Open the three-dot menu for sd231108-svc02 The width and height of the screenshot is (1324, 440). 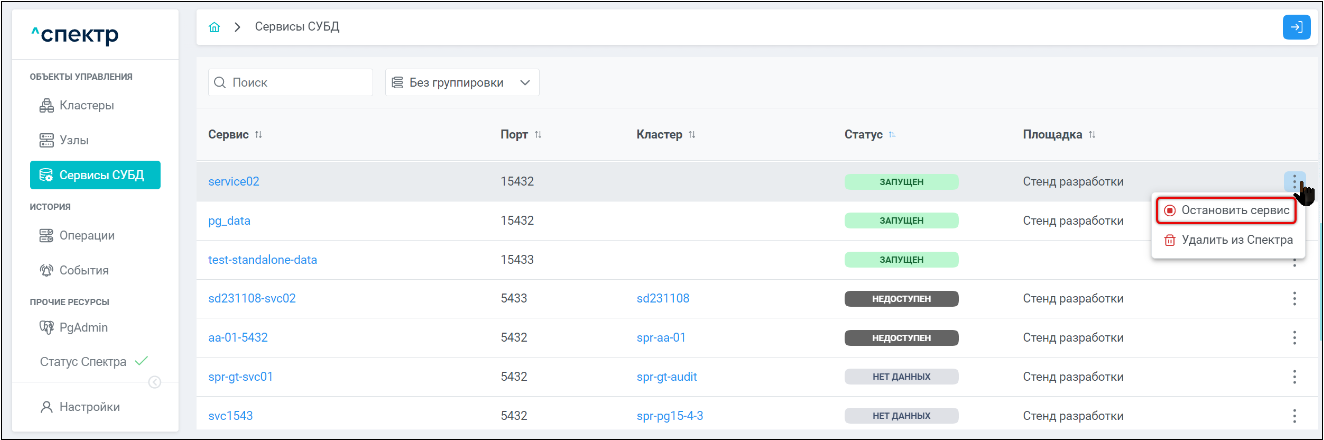(1294, 298)
